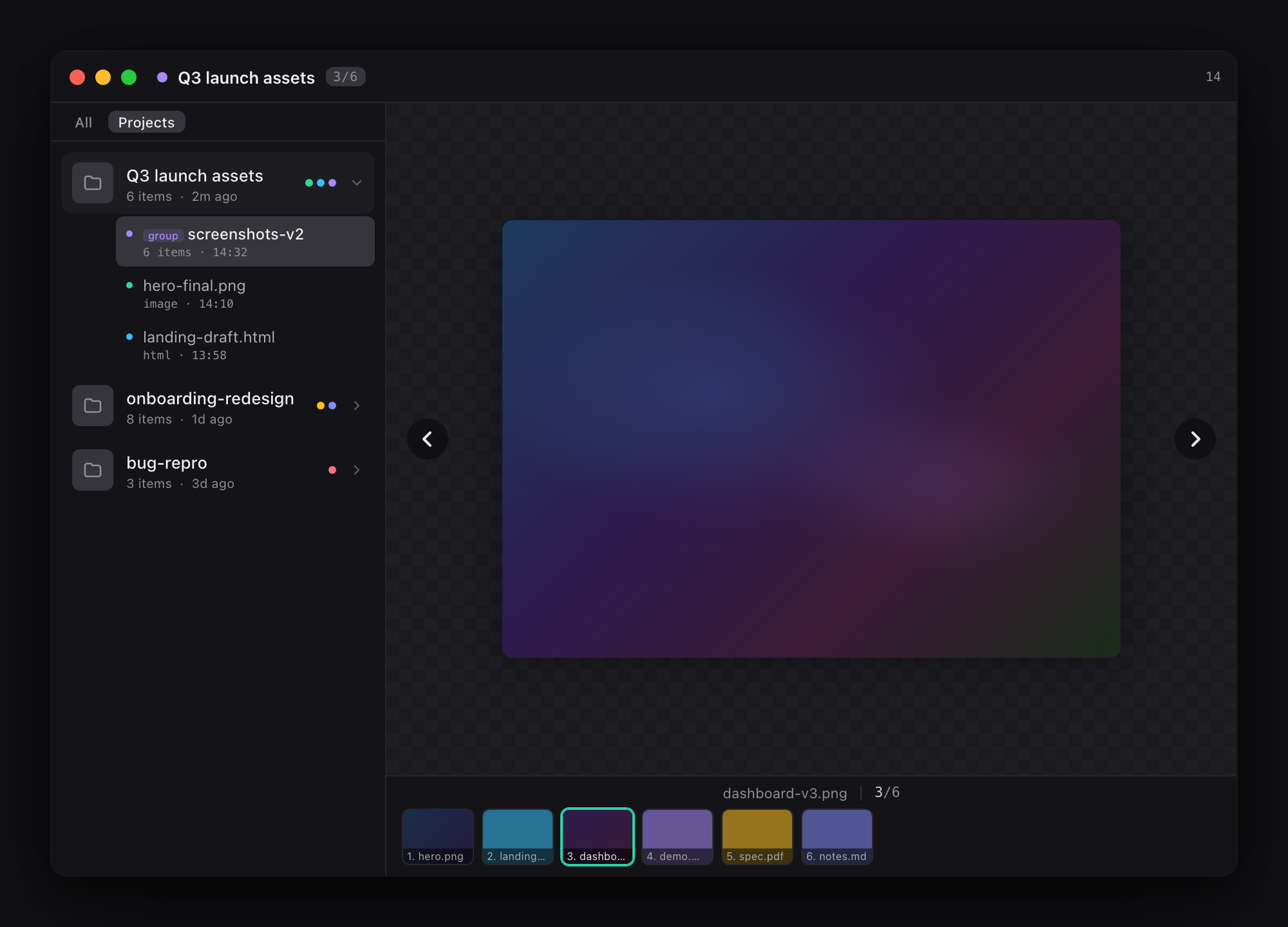The height and width of the screenshot is (927, 1288).
Task: Click the colored status dots on Q3 launch assets
Action: click(321, 183)
